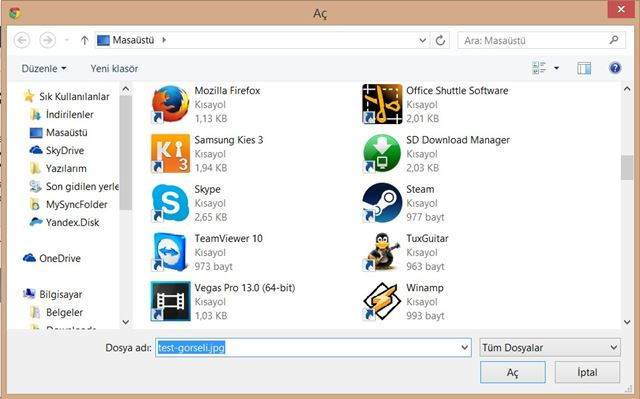640x399 pixels.
Task: Toggle the preview pane icon
Action: (x=584, y=68)
